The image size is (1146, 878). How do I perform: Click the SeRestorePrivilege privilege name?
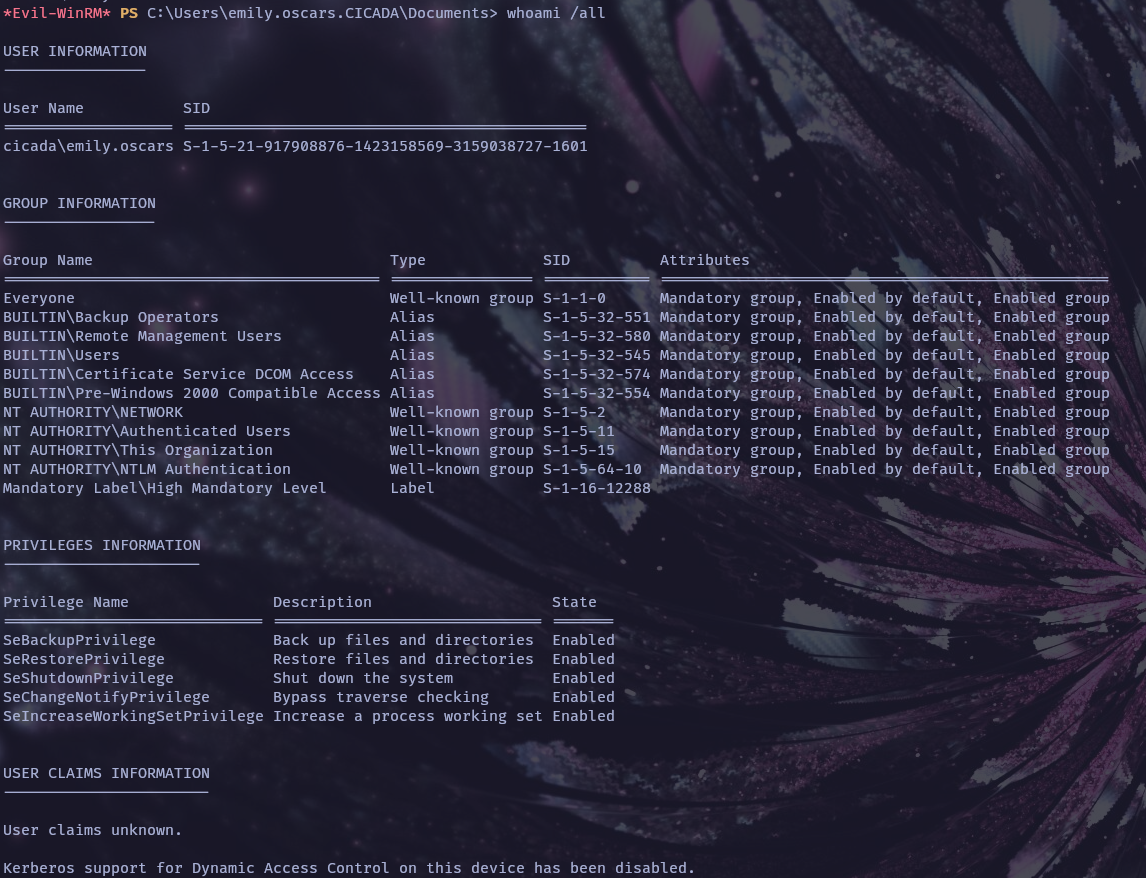pos(84,659)
